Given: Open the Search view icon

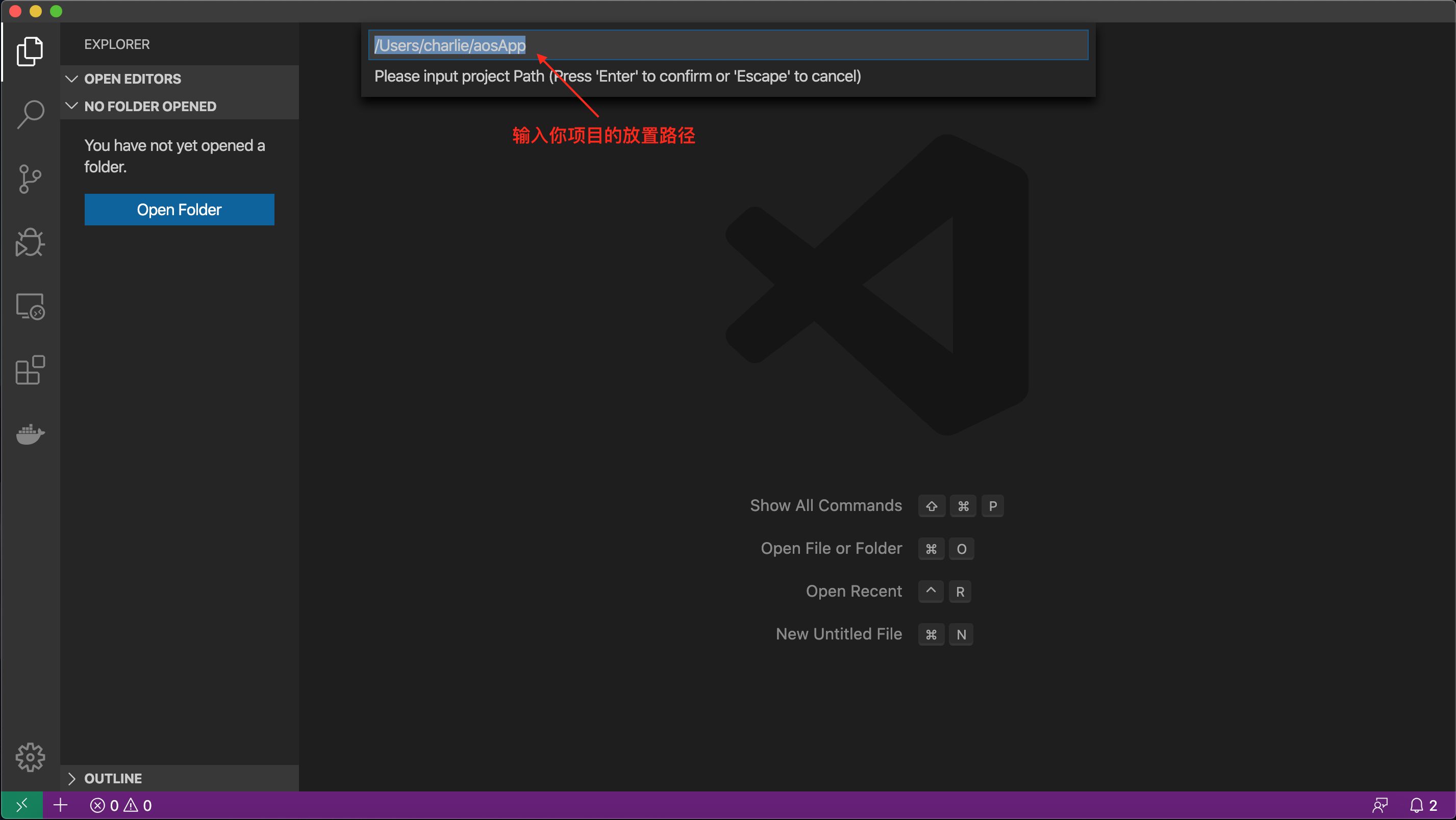Looking at the screenshot, I should point(30,115).
